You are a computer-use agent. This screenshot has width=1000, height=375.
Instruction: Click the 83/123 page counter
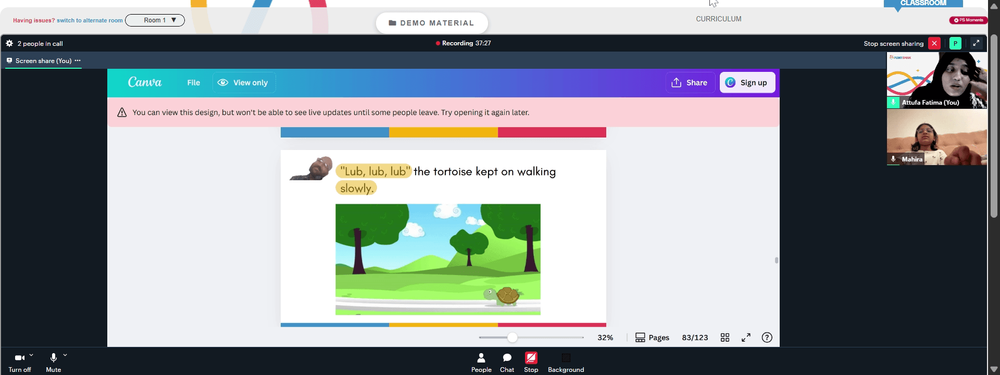pos(695,337)
